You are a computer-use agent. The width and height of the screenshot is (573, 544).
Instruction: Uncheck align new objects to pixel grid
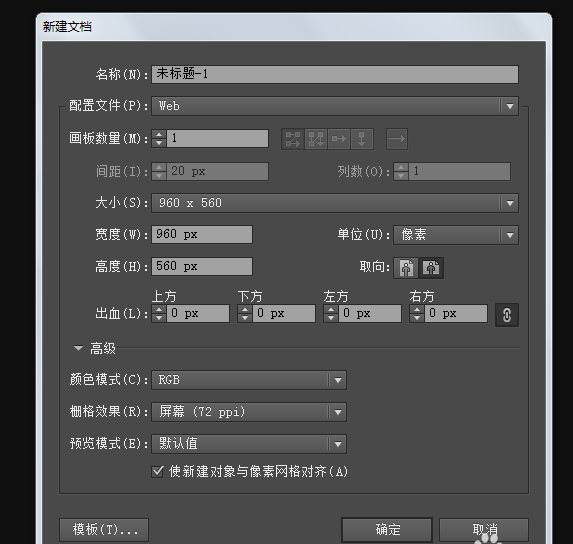coord(157,471)
